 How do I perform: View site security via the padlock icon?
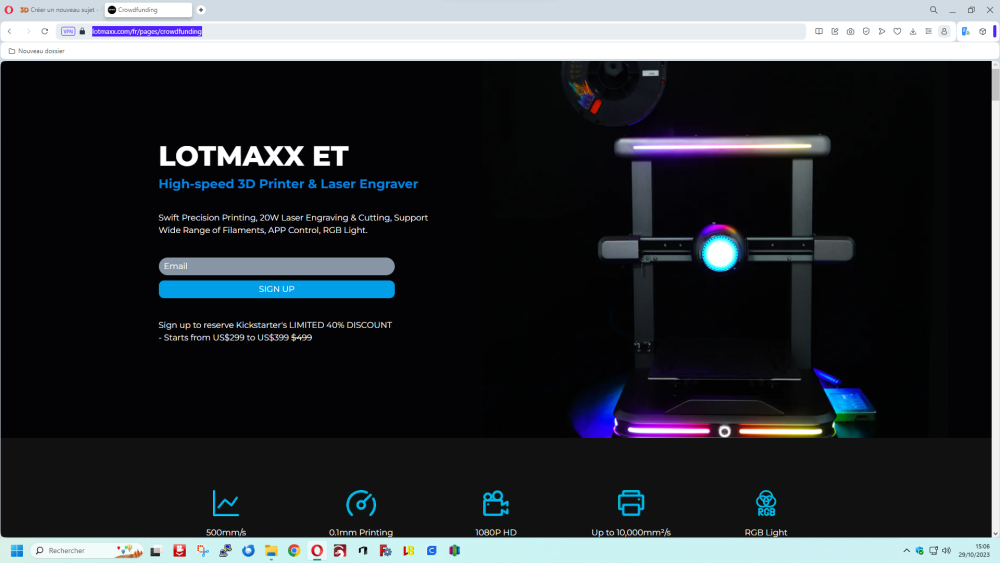(82, 31)
